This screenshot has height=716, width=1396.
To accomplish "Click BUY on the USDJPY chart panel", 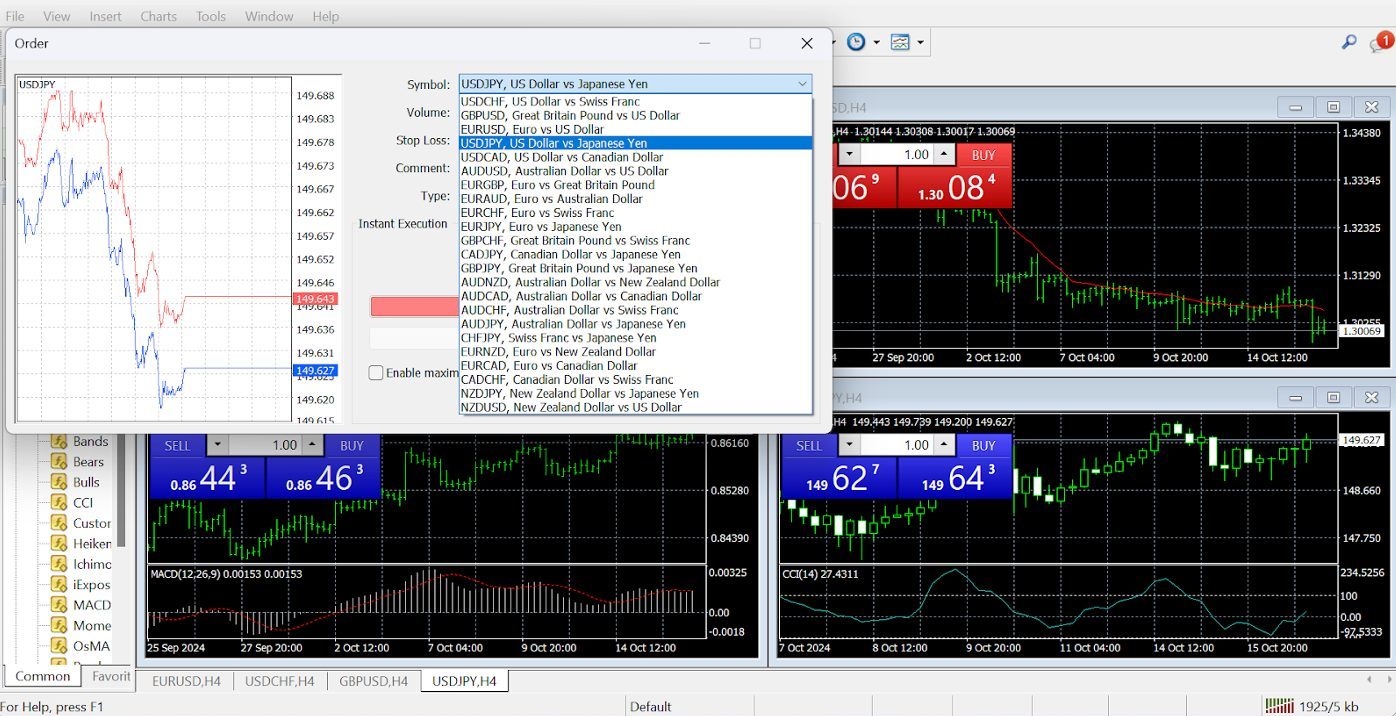I will [x=984, y=446].
